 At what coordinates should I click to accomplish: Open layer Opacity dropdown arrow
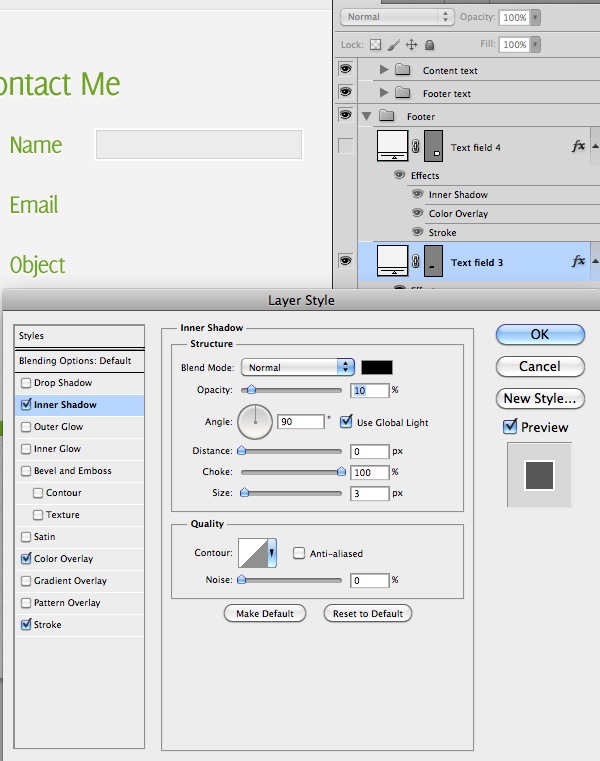click(535, 17)
